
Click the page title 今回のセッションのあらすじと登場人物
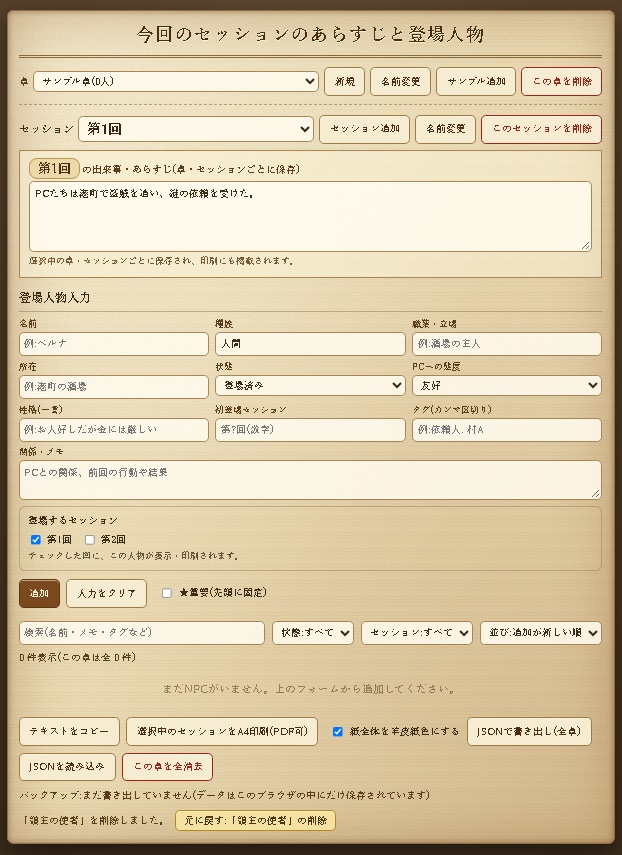tap(310, 34)
